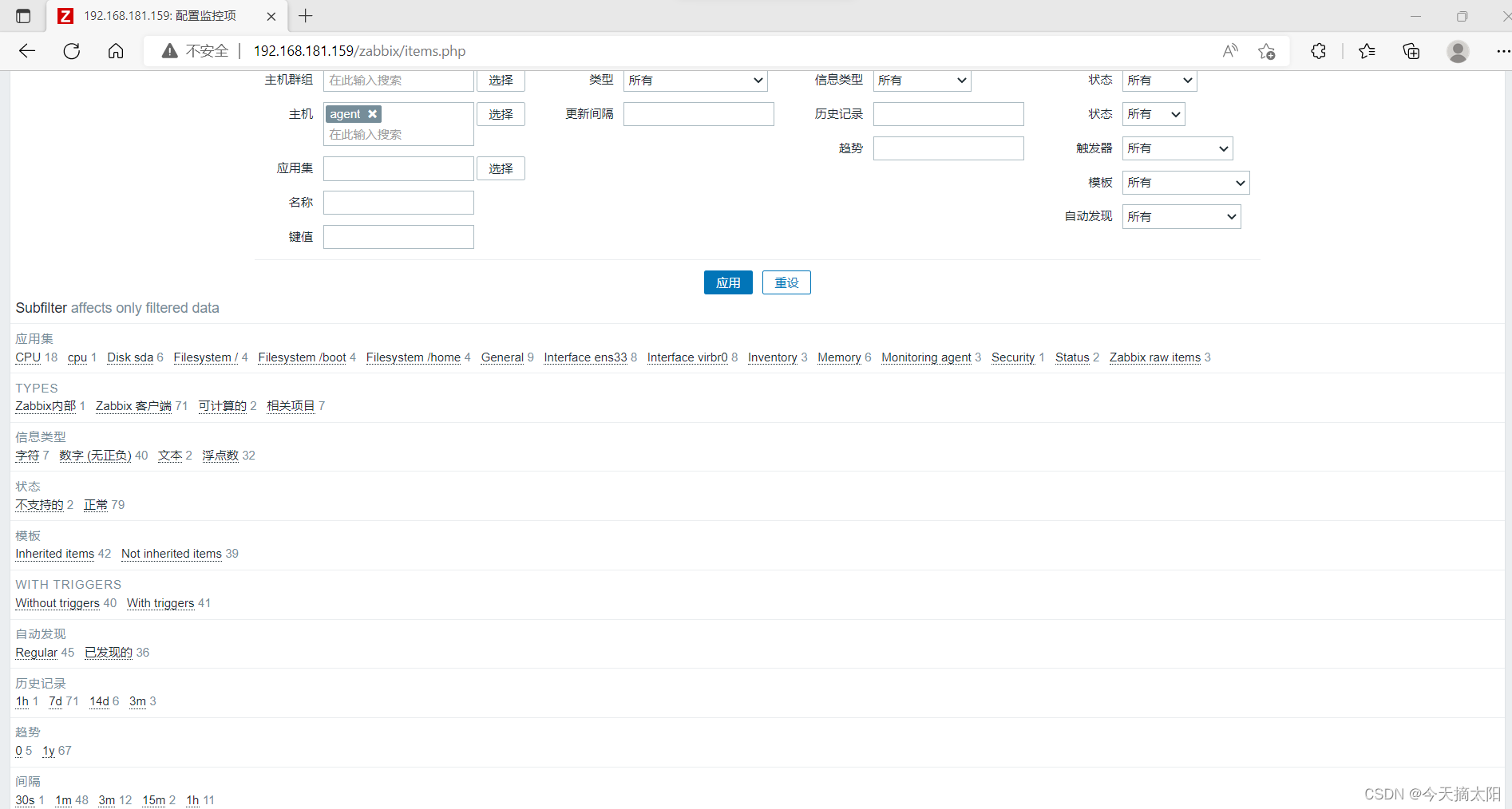Viewport: 1512px width, 809px height.
Task: Open the topmost 状态 dropdown
Action: [1160, 81]
